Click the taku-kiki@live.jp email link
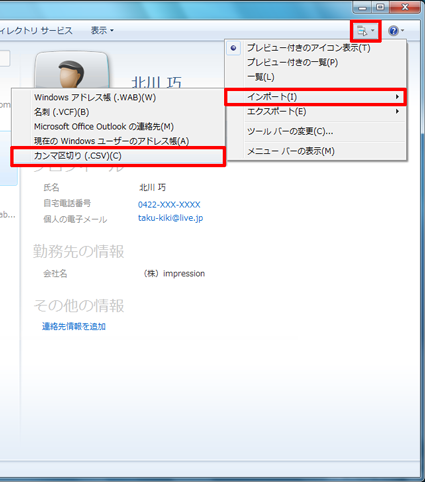Image resolution: width=425 pixels, height=482 pixels. click(170, 218)
